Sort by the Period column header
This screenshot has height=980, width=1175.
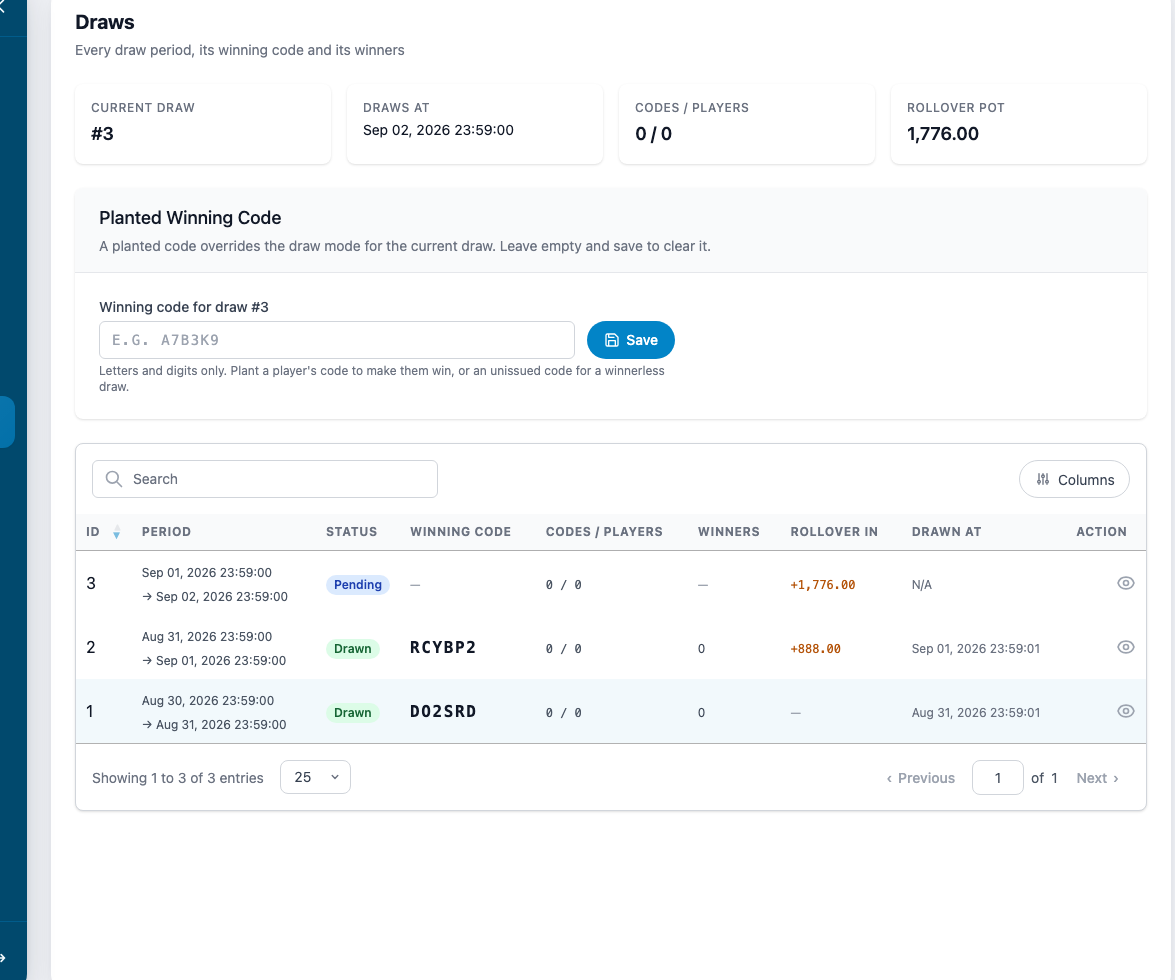click(x=166, y=532)
